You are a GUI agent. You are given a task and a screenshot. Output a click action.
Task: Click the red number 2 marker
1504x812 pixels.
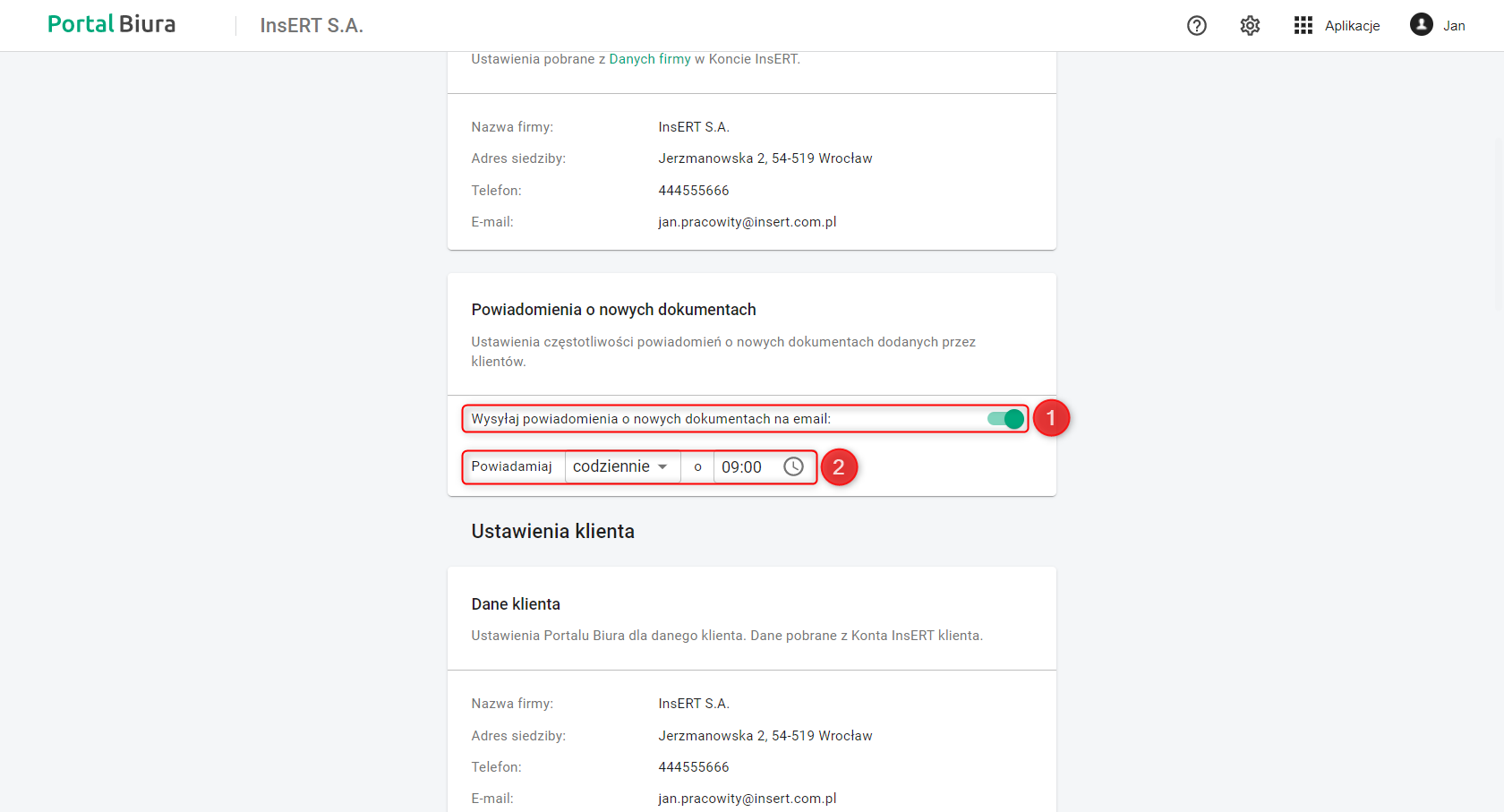839,467
